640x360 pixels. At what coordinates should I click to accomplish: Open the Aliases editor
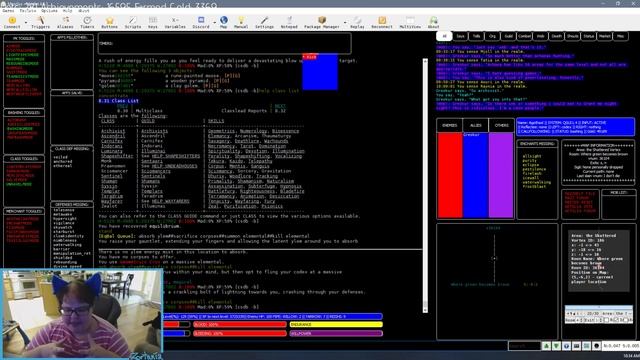pos(65,22)
